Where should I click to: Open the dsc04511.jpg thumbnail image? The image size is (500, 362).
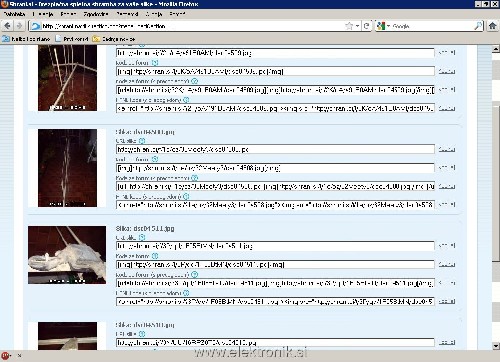67,255
